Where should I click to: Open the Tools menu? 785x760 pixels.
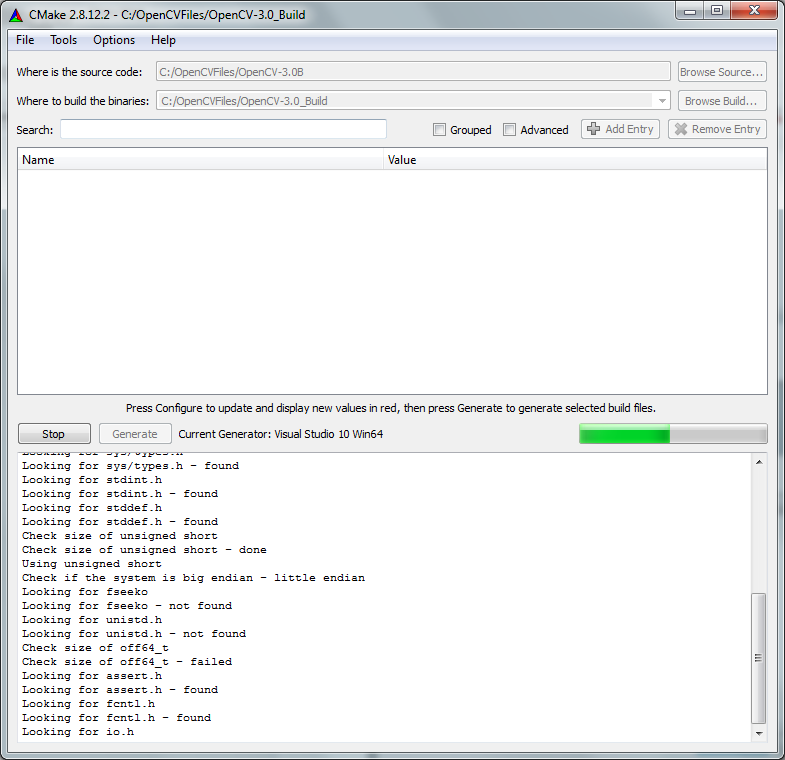tap(64, 40)
